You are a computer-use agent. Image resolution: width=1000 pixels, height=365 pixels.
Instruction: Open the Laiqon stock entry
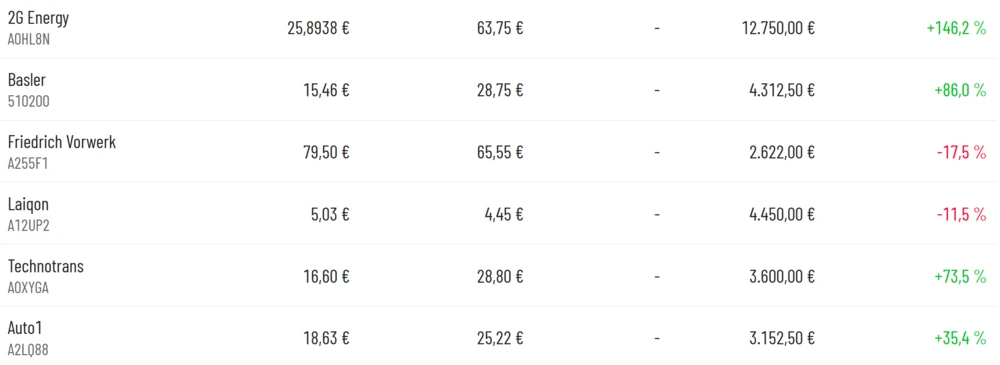click(28, 204)
